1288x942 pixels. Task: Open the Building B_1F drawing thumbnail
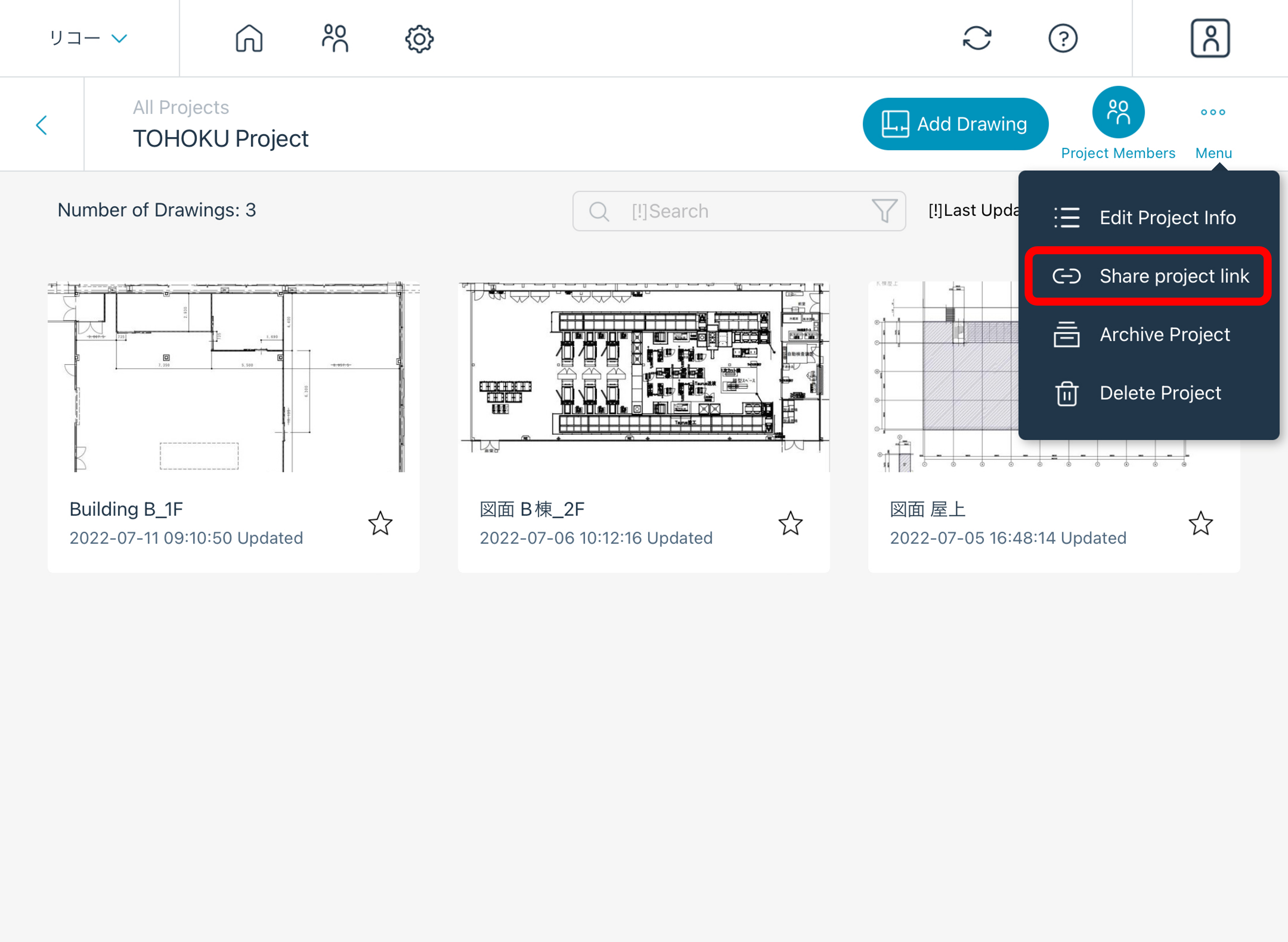(234, 376)
